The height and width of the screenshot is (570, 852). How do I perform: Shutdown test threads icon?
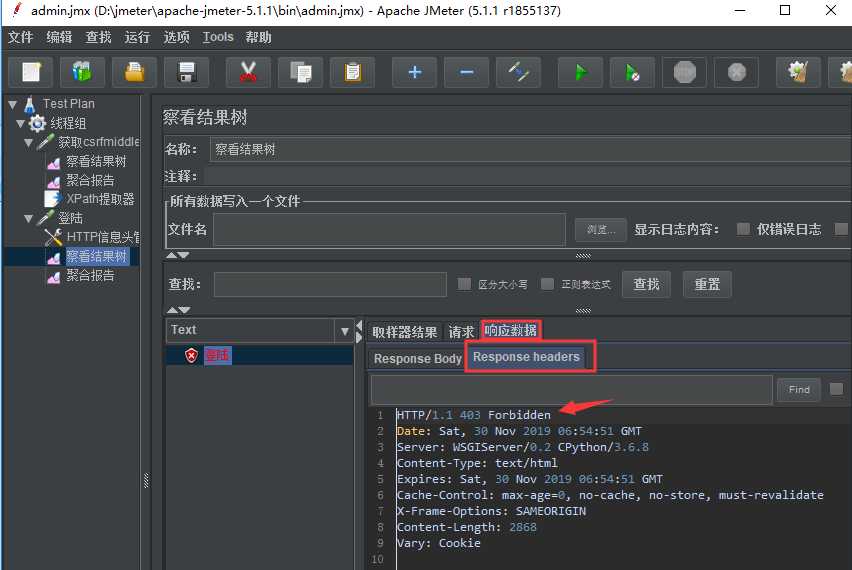pos(736,72)
